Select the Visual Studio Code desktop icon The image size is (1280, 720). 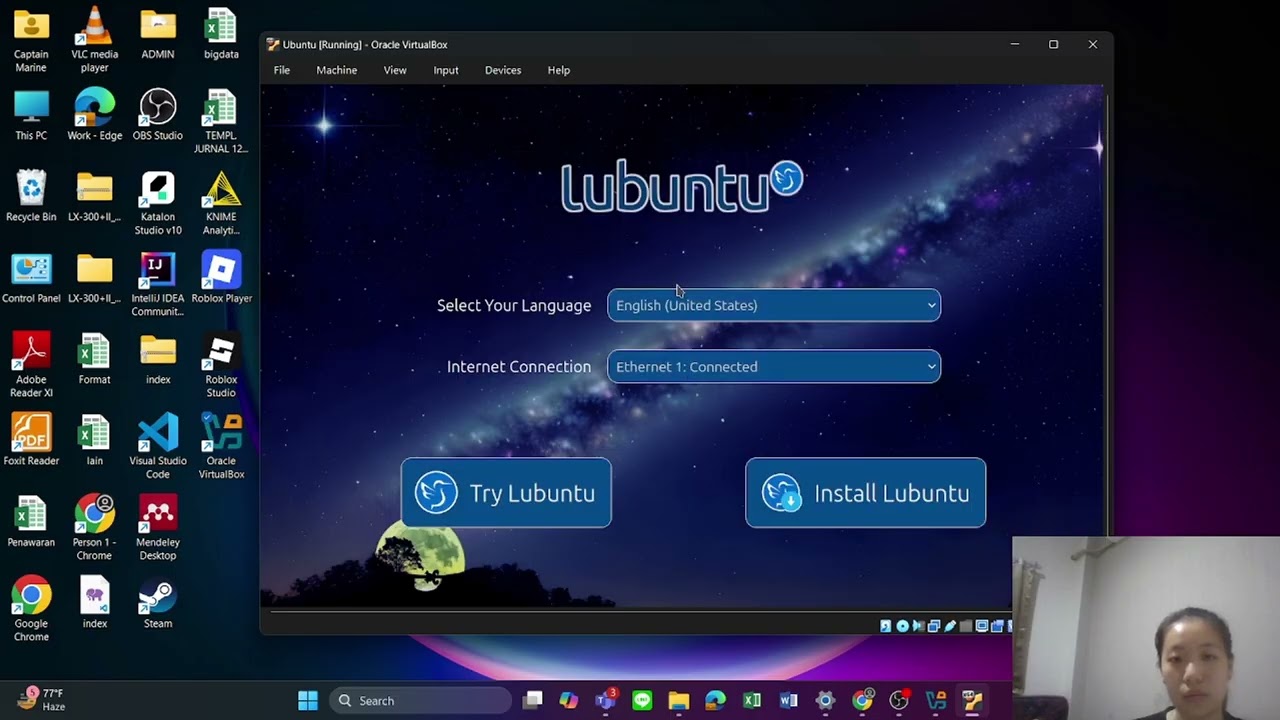point(158,446)
